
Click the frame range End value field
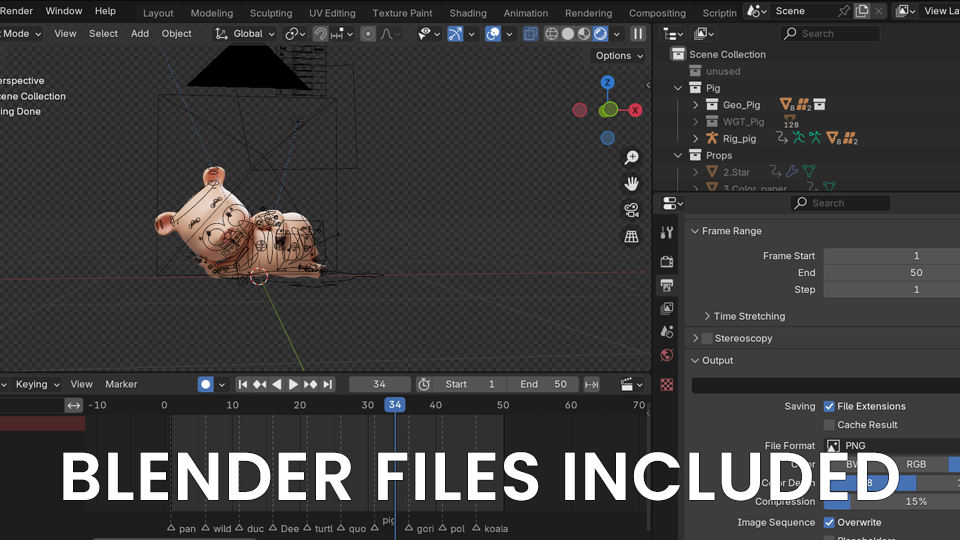pyautogui.click(x=891, y=272)
